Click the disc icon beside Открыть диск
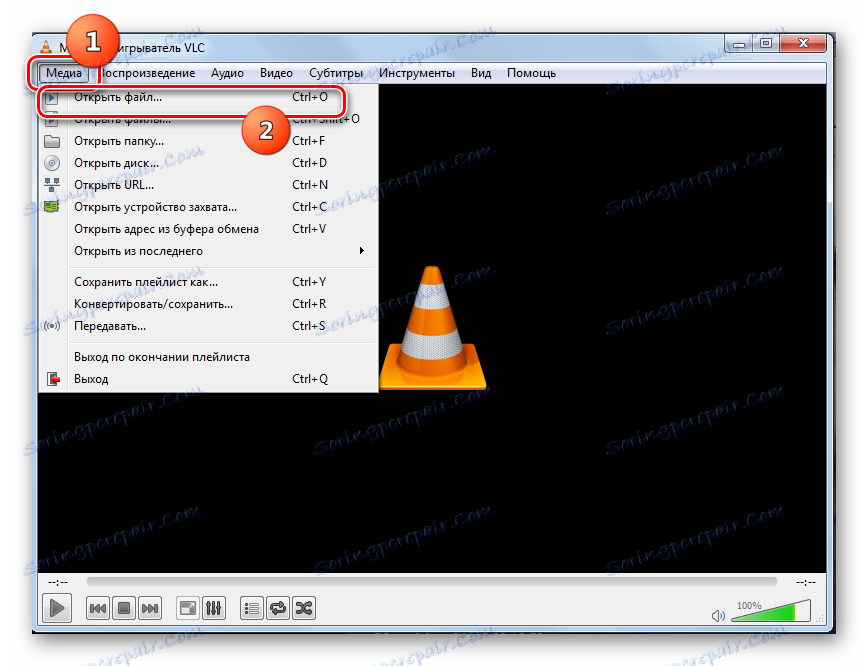Screen dimensions: 868x666 tap(52, 163)
